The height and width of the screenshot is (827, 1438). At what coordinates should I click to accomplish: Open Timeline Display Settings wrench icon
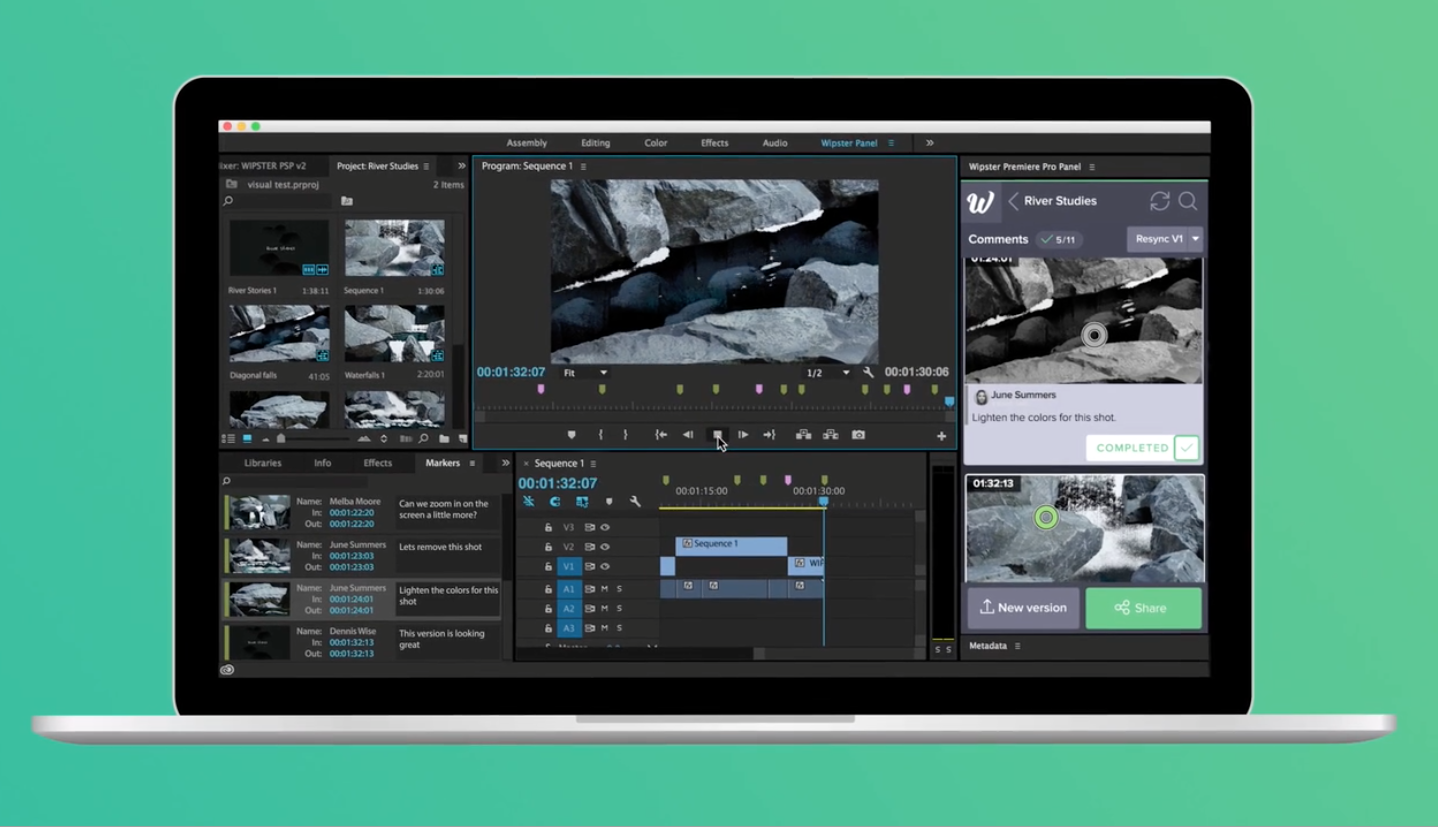(635, 501)
